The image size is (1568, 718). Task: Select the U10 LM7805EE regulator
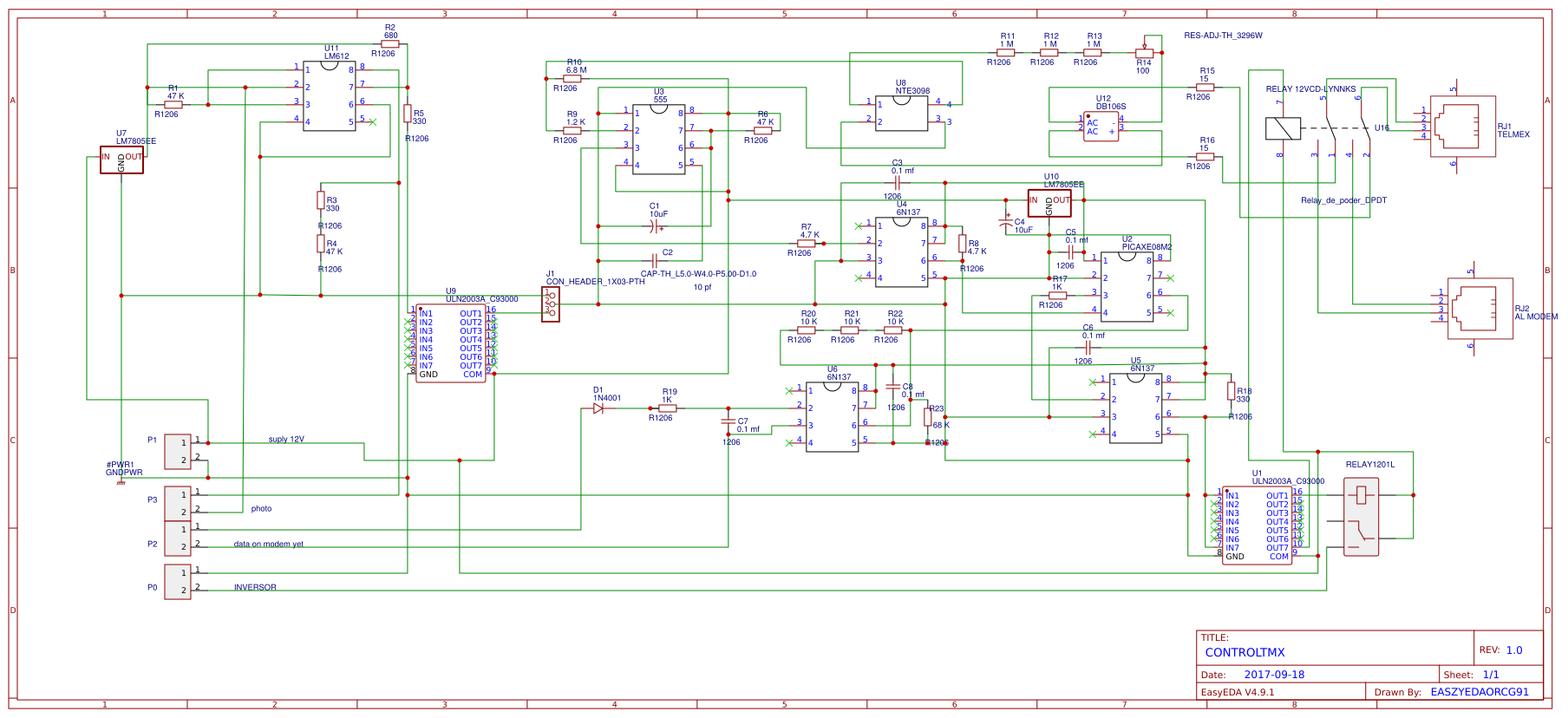(1049, 203)
